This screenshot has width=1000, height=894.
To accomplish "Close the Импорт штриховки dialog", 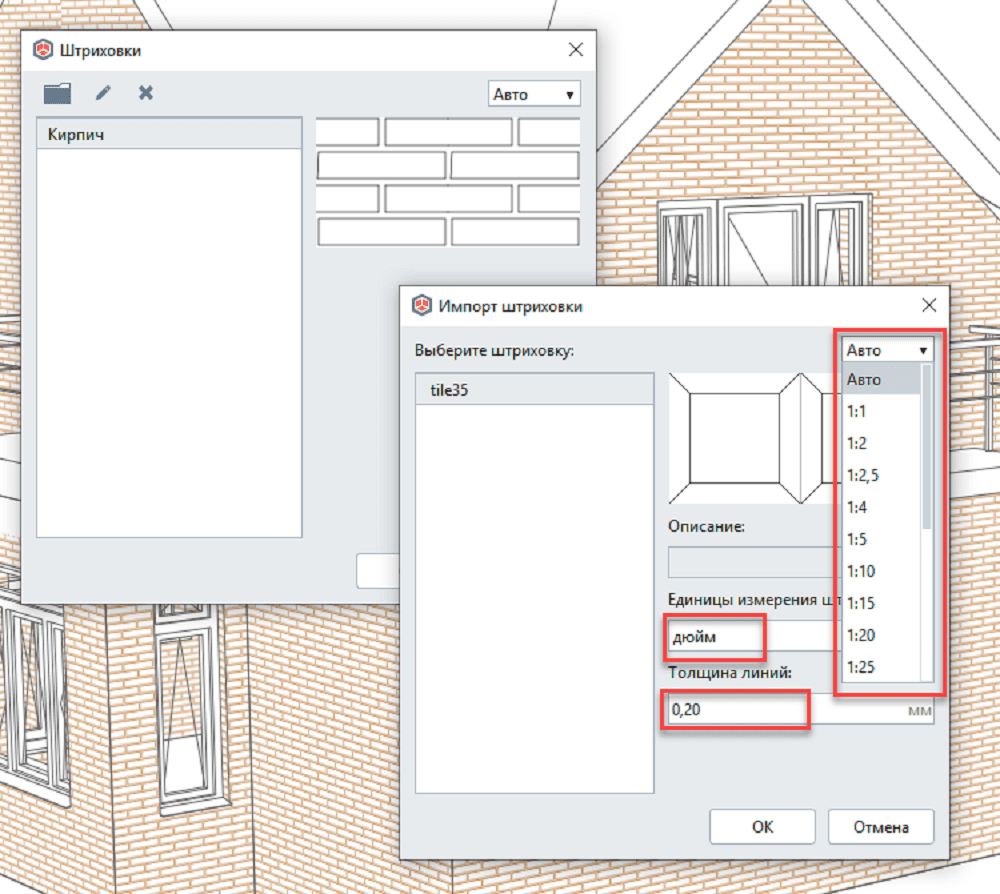I will coord(928,306).
